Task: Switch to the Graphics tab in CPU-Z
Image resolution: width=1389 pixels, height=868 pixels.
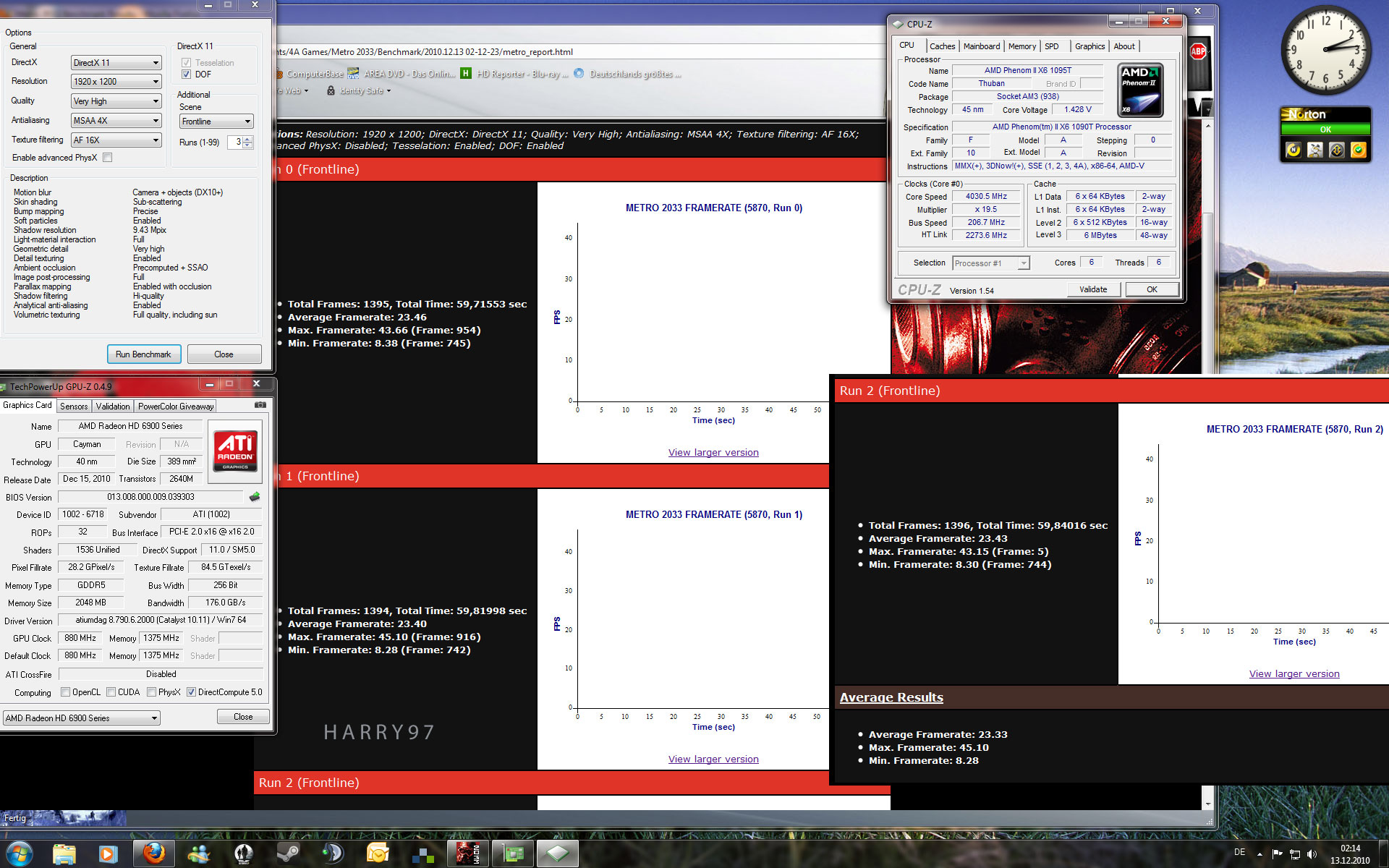Action: (x=1089, y=46)
